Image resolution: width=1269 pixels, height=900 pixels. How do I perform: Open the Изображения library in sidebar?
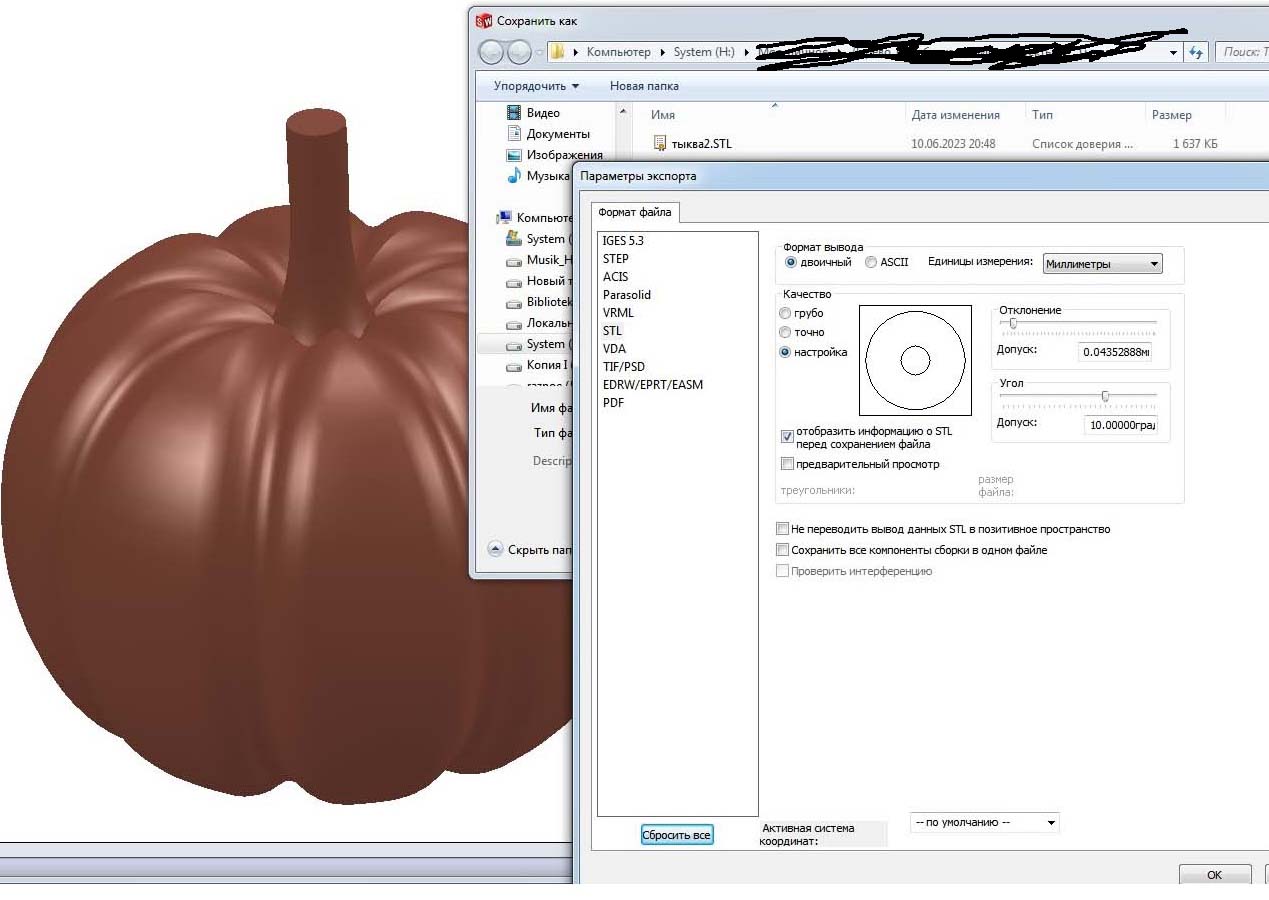[x=564, y=155]
